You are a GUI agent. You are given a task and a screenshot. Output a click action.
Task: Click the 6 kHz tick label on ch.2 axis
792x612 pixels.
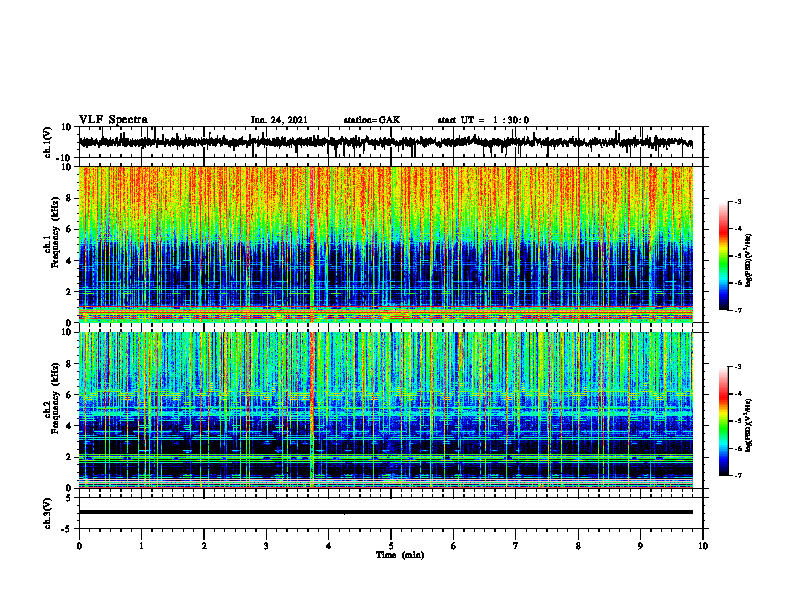point(69,395)
